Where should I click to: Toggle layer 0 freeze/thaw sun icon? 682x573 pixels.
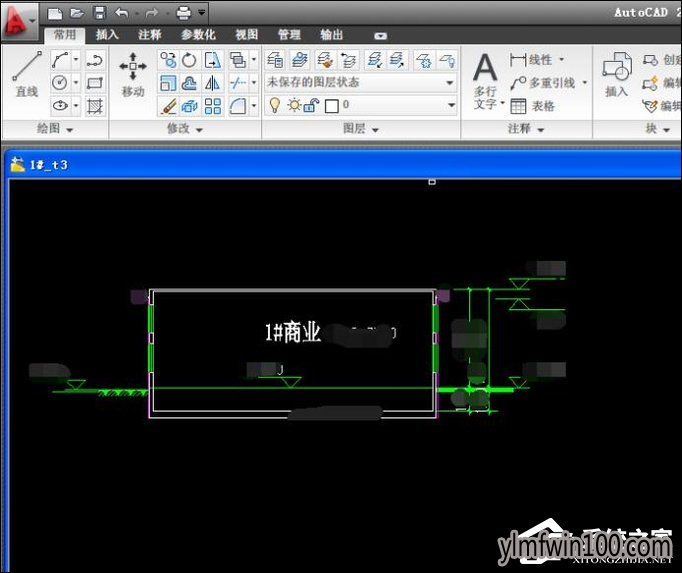tap(294, 105)
